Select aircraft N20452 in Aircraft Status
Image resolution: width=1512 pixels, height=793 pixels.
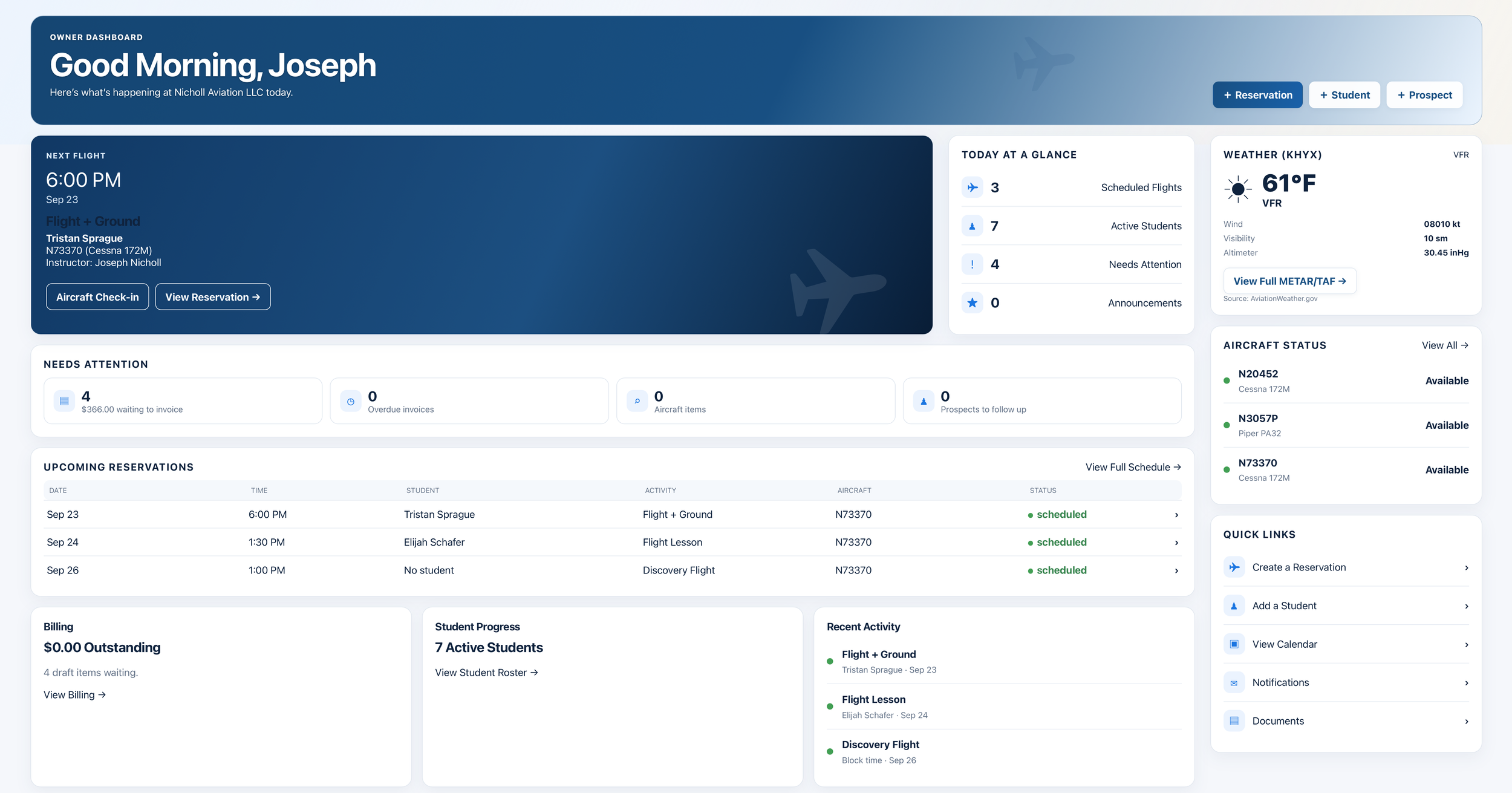pos(1346,381)
